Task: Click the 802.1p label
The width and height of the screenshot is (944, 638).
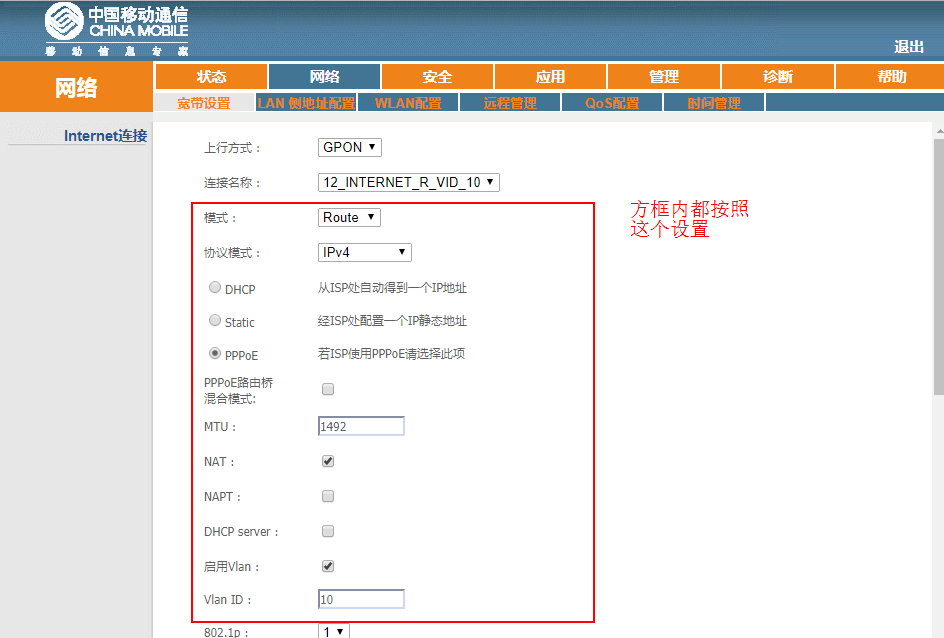Action: pyautogui.click(x=226, y=632)
